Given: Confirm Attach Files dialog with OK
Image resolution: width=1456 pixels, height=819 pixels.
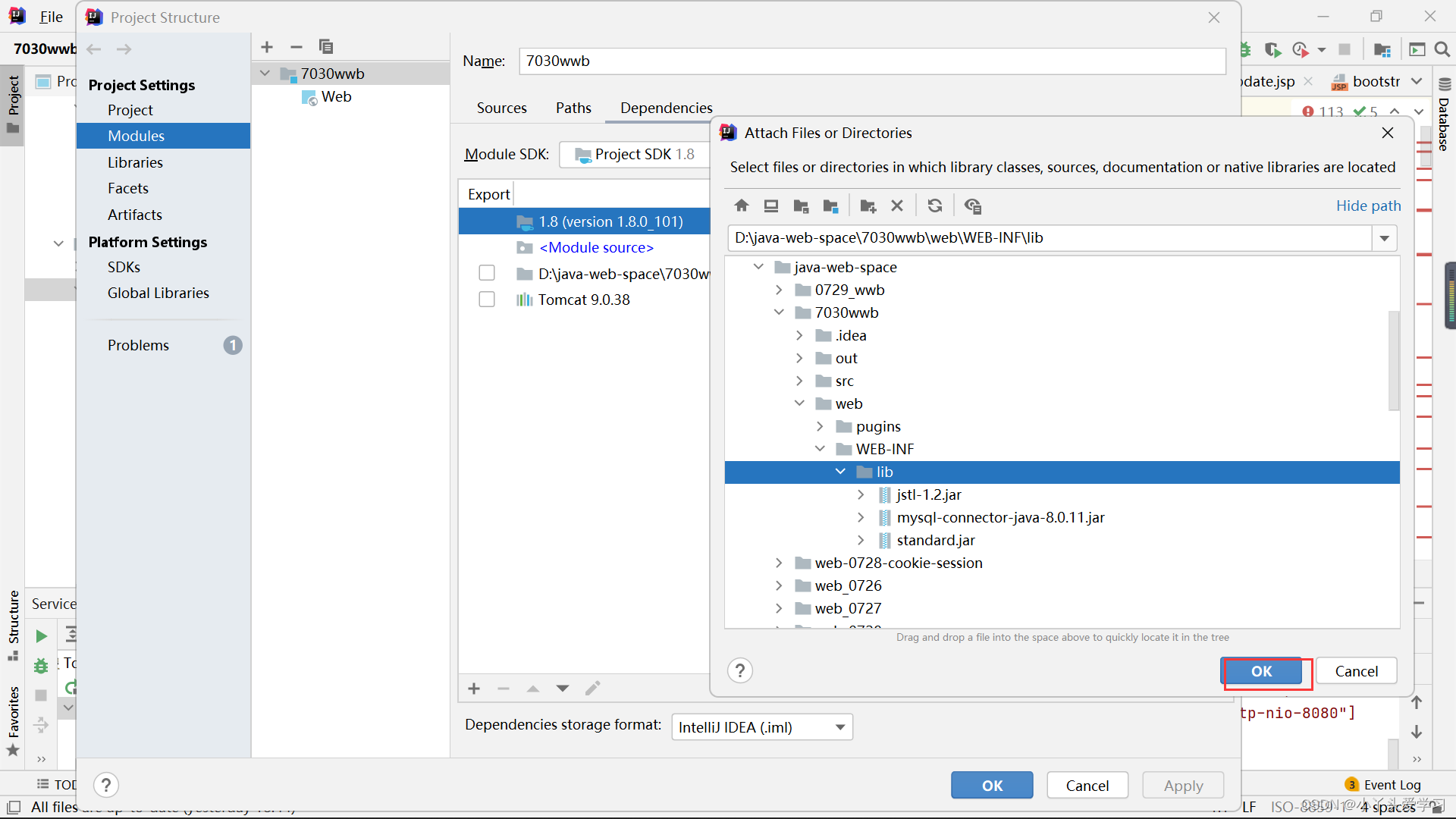Looking at the screenshot, I should (x=1261, y=671).
